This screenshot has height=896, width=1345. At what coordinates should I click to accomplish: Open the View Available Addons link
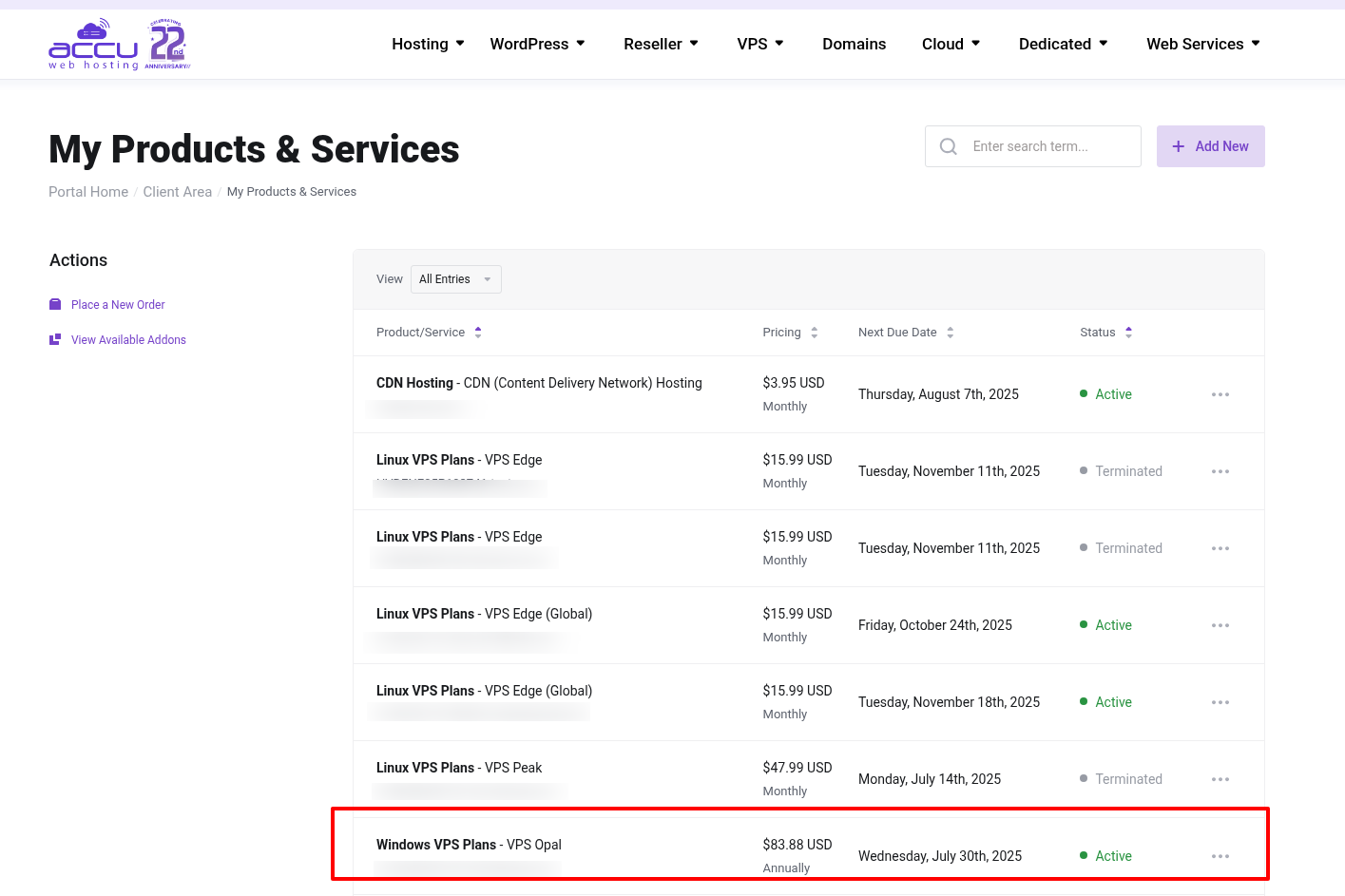coord(128,340)
